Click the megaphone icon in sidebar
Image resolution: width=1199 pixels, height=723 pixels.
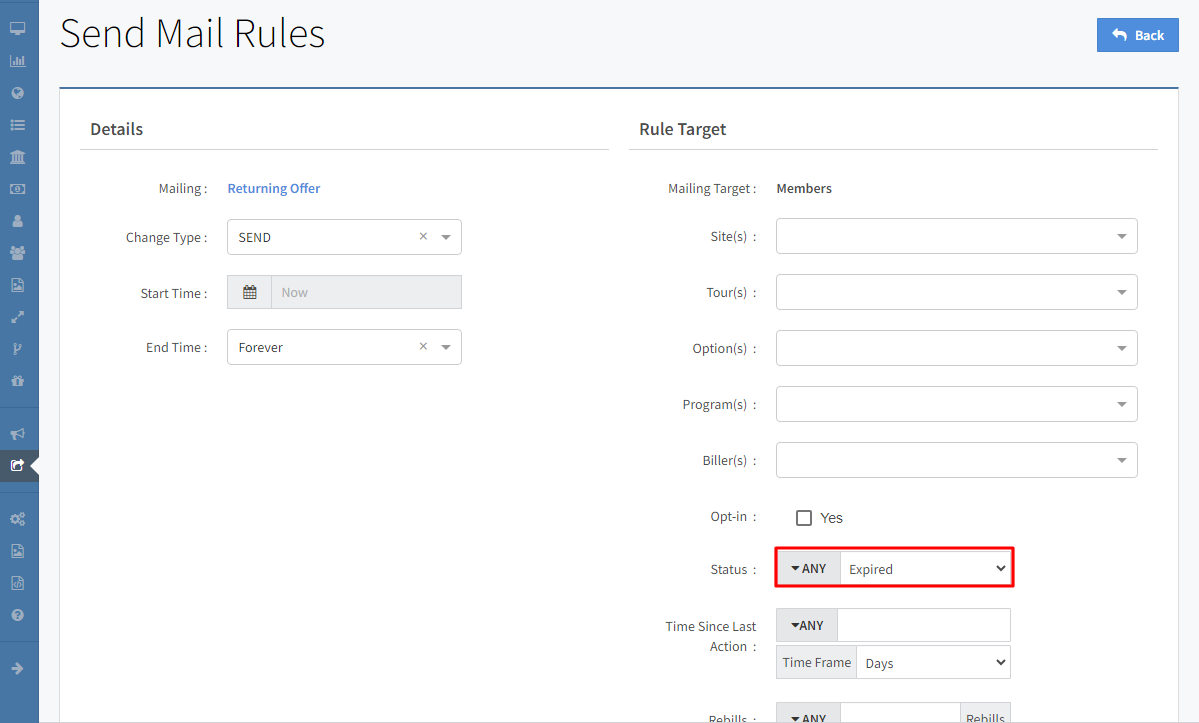pos(17,434)
